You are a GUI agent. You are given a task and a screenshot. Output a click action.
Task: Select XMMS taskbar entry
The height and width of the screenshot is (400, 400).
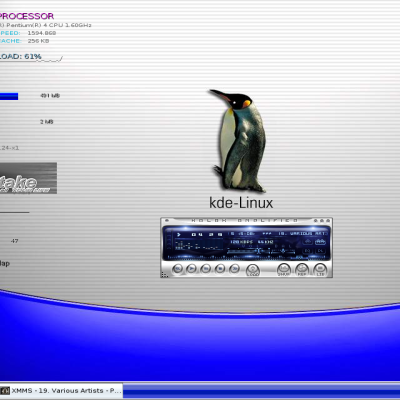[x=61, y=391]
